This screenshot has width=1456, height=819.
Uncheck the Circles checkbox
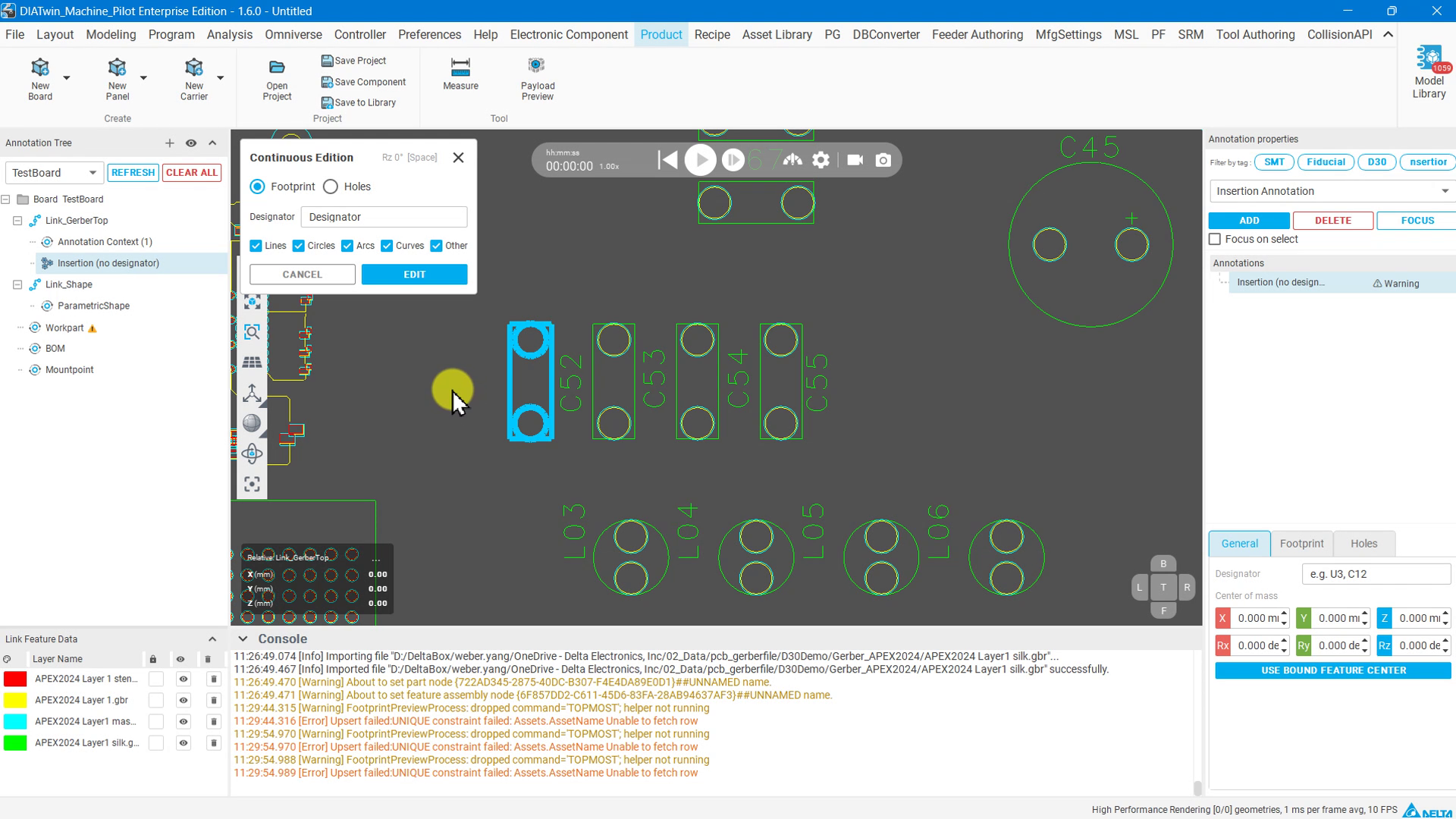pos(299,246)
